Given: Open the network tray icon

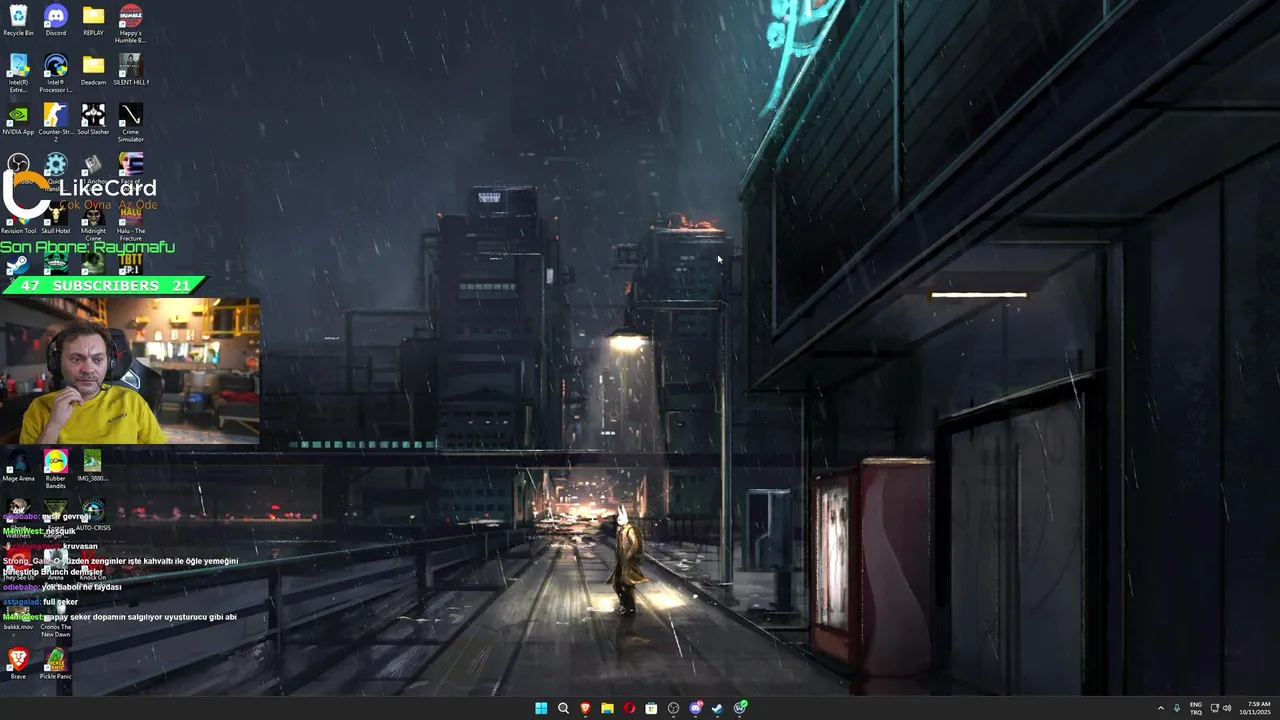Looking at the screenshot, I should pyautogui.click(x=1213, y=708).
